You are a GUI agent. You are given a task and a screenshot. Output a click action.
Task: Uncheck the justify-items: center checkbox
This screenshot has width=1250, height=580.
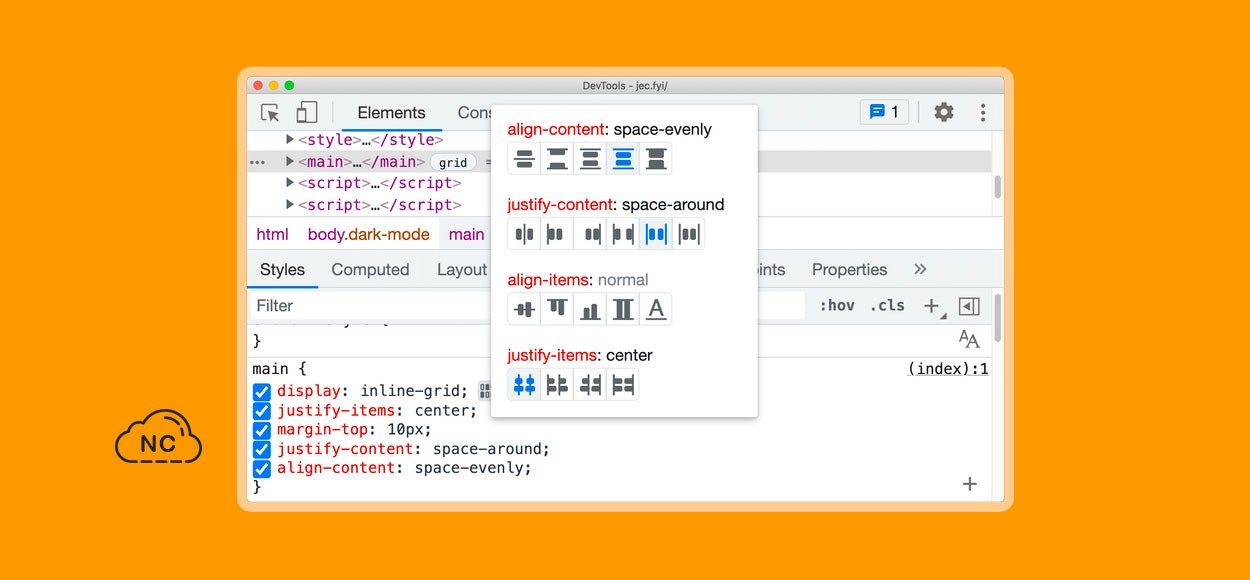pos(262,411)
